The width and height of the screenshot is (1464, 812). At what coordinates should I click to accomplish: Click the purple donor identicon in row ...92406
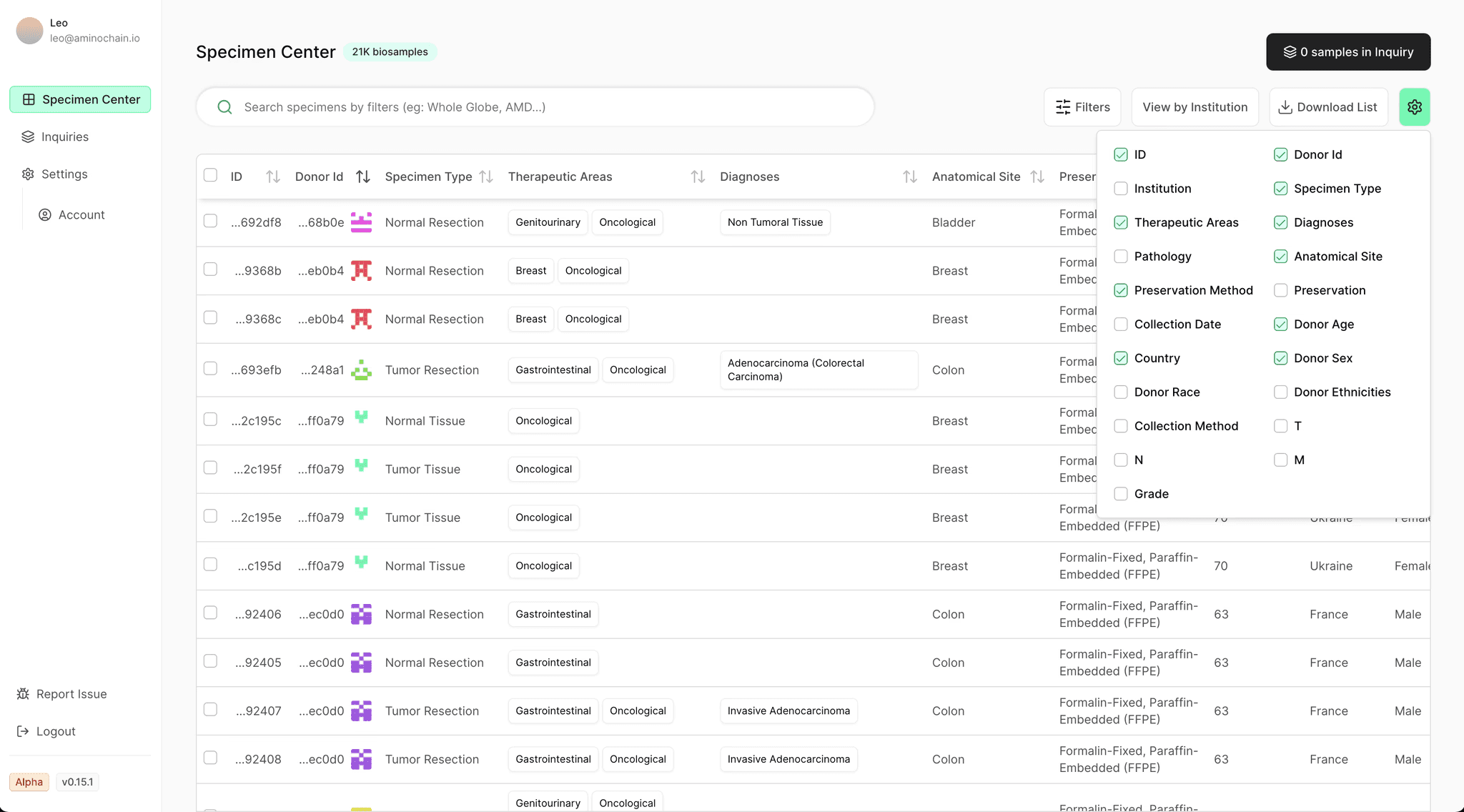coord(361,614)
